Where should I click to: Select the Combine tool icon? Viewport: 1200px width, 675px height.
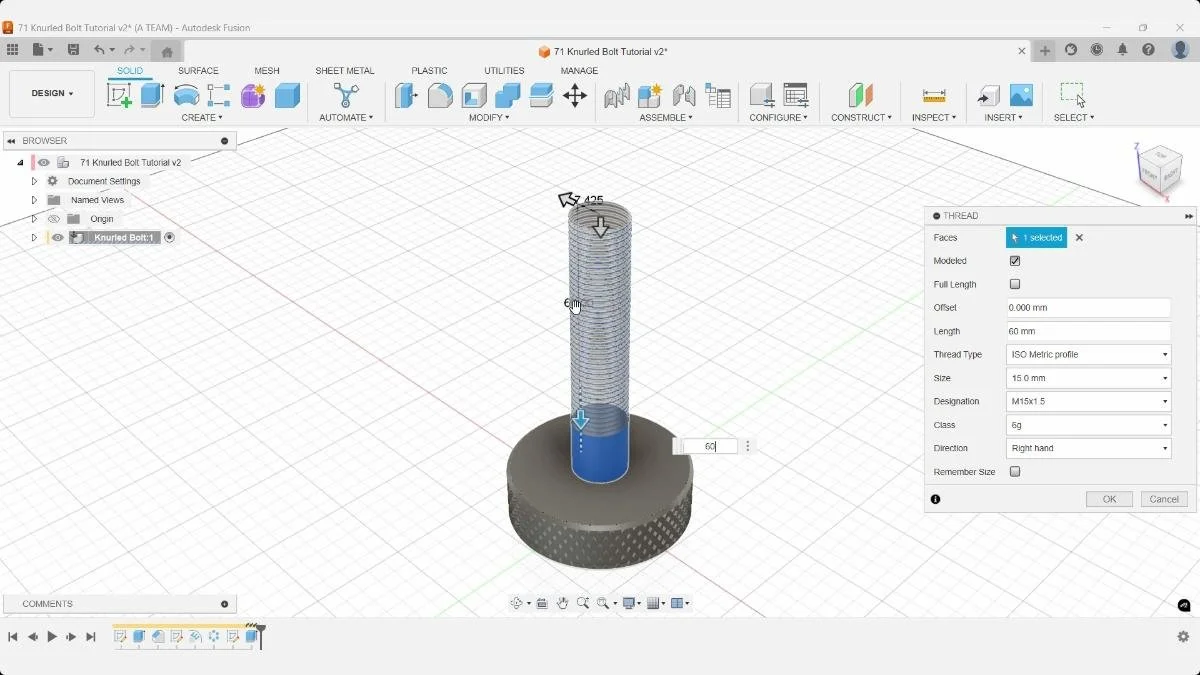[508, 95]
